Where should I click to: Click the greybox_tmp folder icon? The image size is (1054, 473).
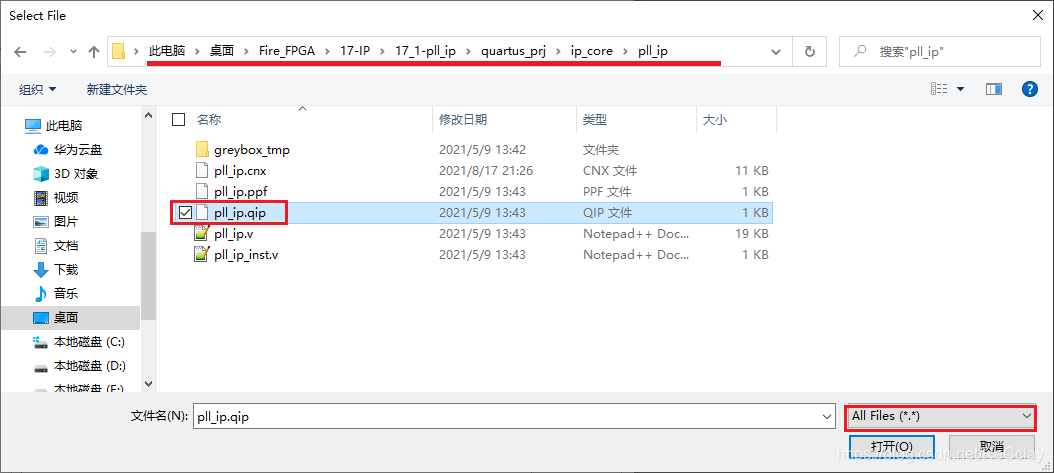(x=202, y=149)
